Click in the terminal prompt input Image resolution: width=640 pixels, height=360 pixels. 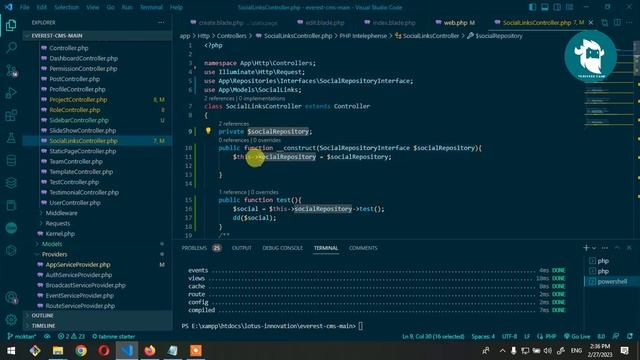pyautogui.click(x=361, y=326)
